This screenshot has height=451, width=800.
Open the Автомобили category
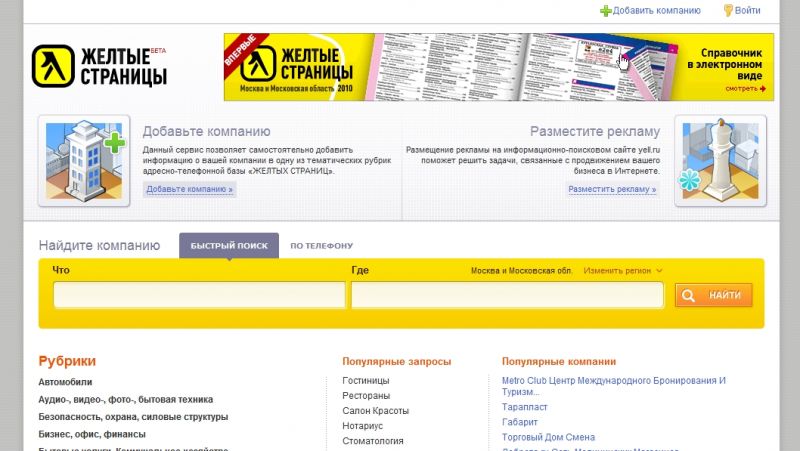(65, 382)
